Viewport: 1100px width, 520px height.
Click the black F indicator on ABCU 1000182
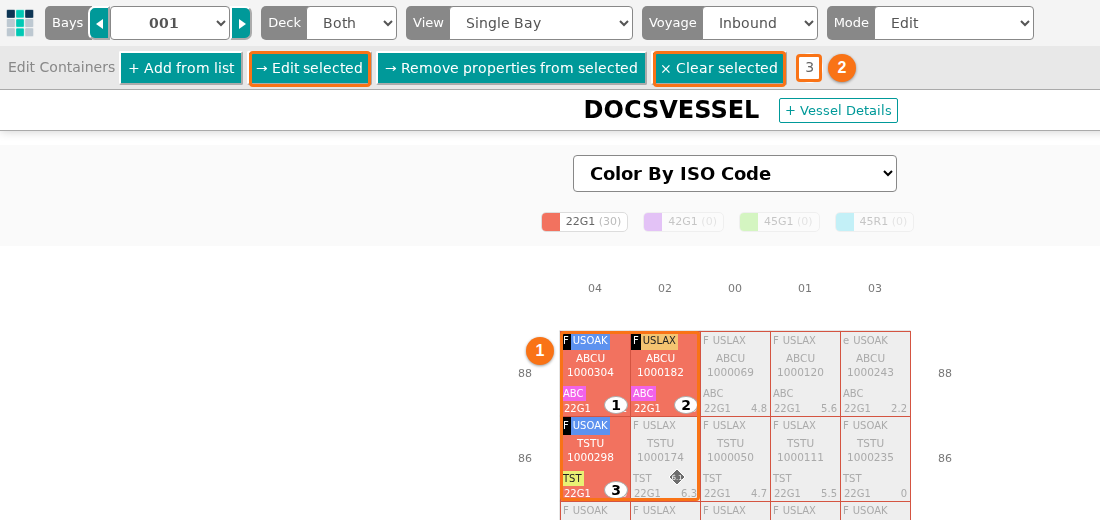tap(636, 341)
